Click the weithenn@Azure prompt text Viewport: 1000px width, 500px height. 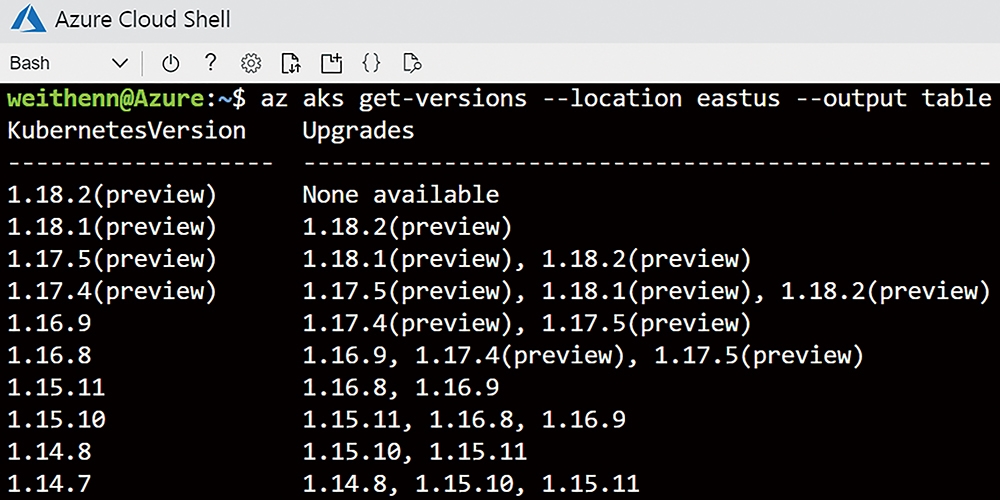coord(105,99)
